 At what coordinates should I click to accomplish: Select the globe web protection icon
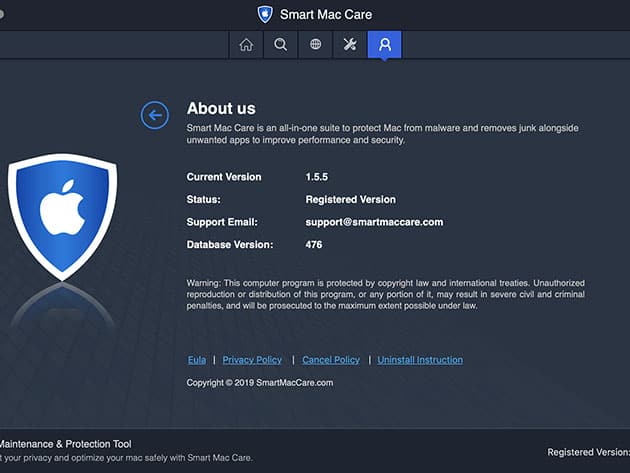tap(315, 44)
